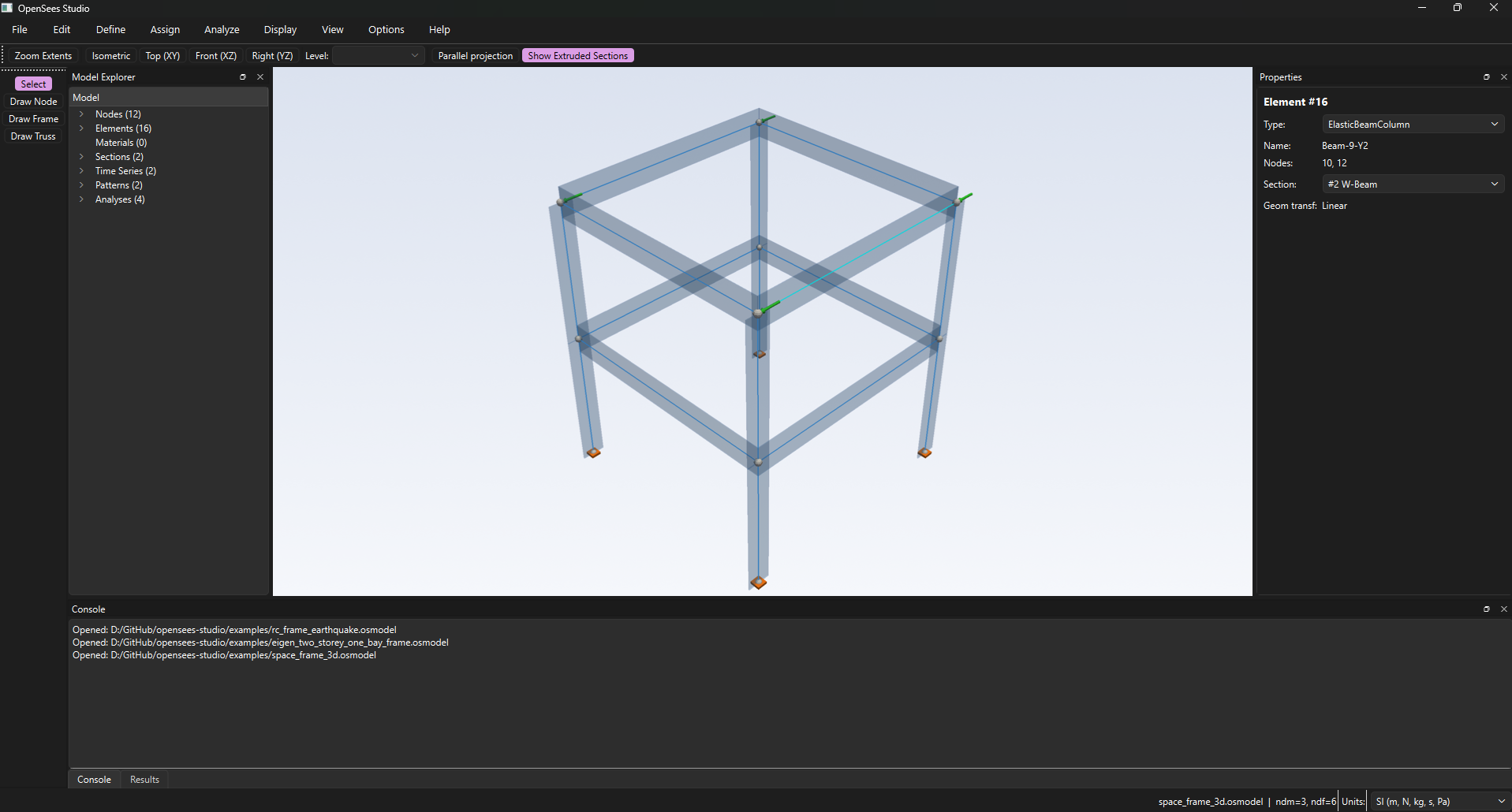This screenshot has width=1512, height=812.
Task: Click the orange support at the front column base
Action: coord(759,583)
